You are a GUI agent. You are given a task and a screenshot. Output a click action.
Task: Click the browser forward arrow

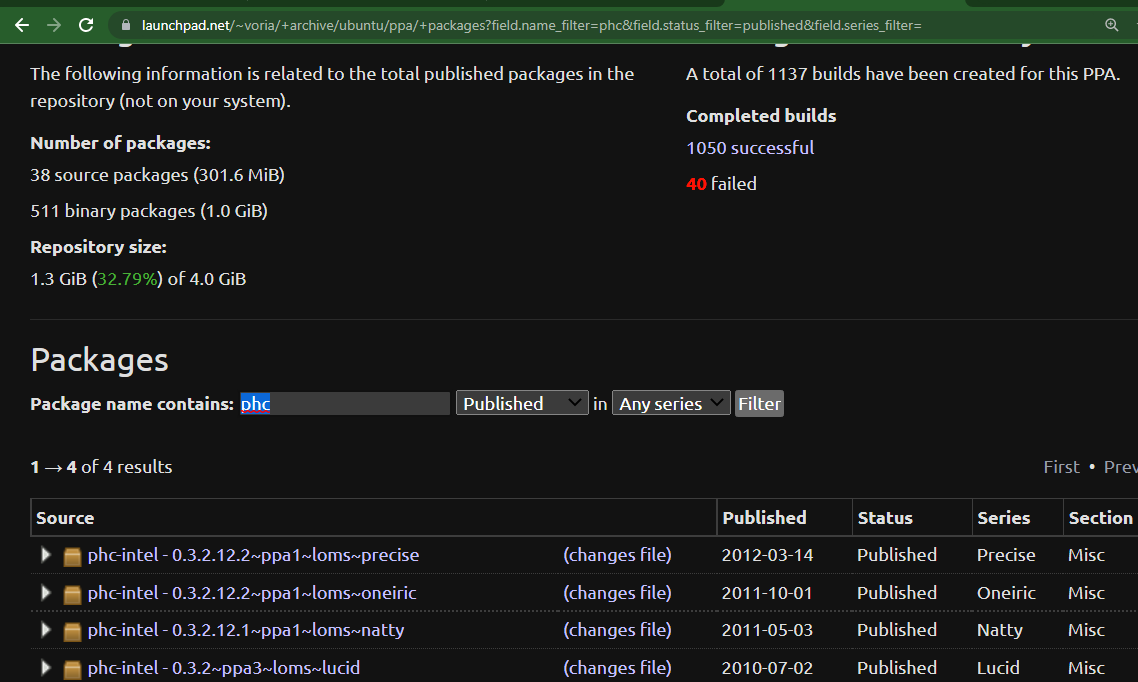click(54, 25)
